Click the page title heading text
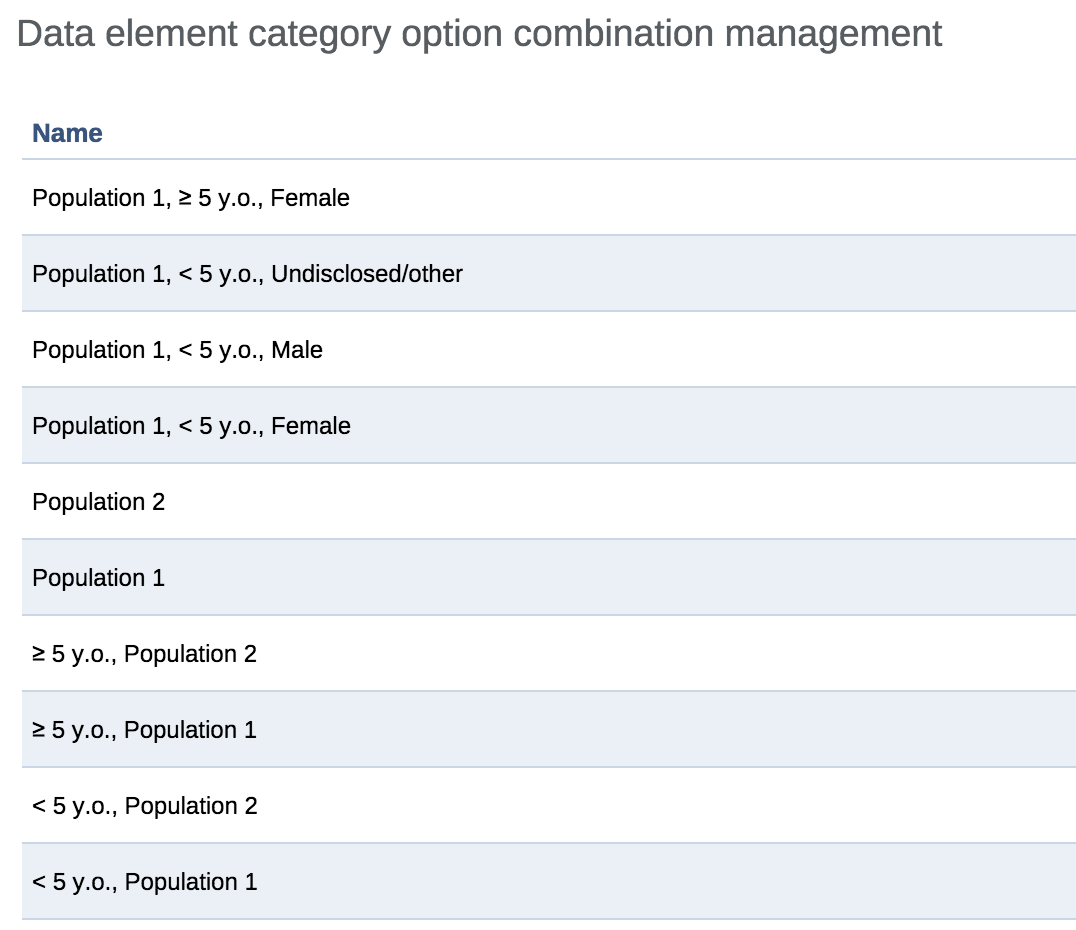1076x930 pixels. coord(479,34)
